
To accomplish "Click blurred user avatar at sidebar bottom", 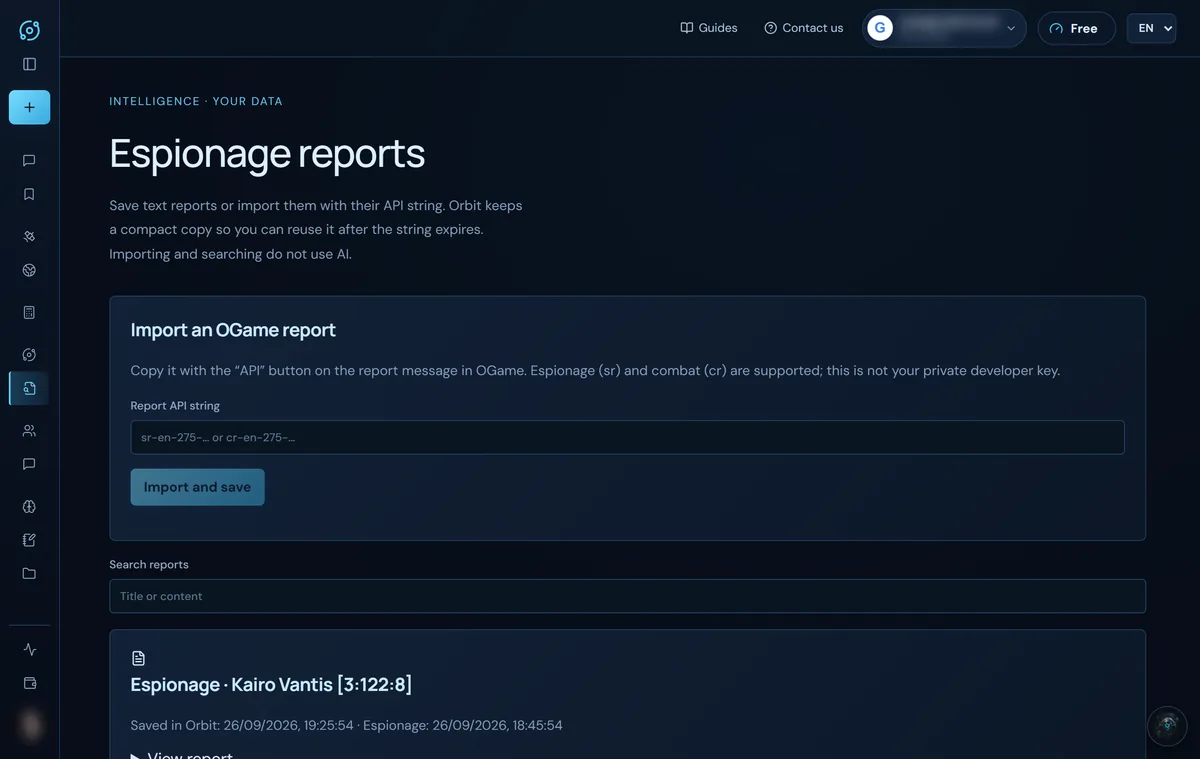I will pos(29,726).
